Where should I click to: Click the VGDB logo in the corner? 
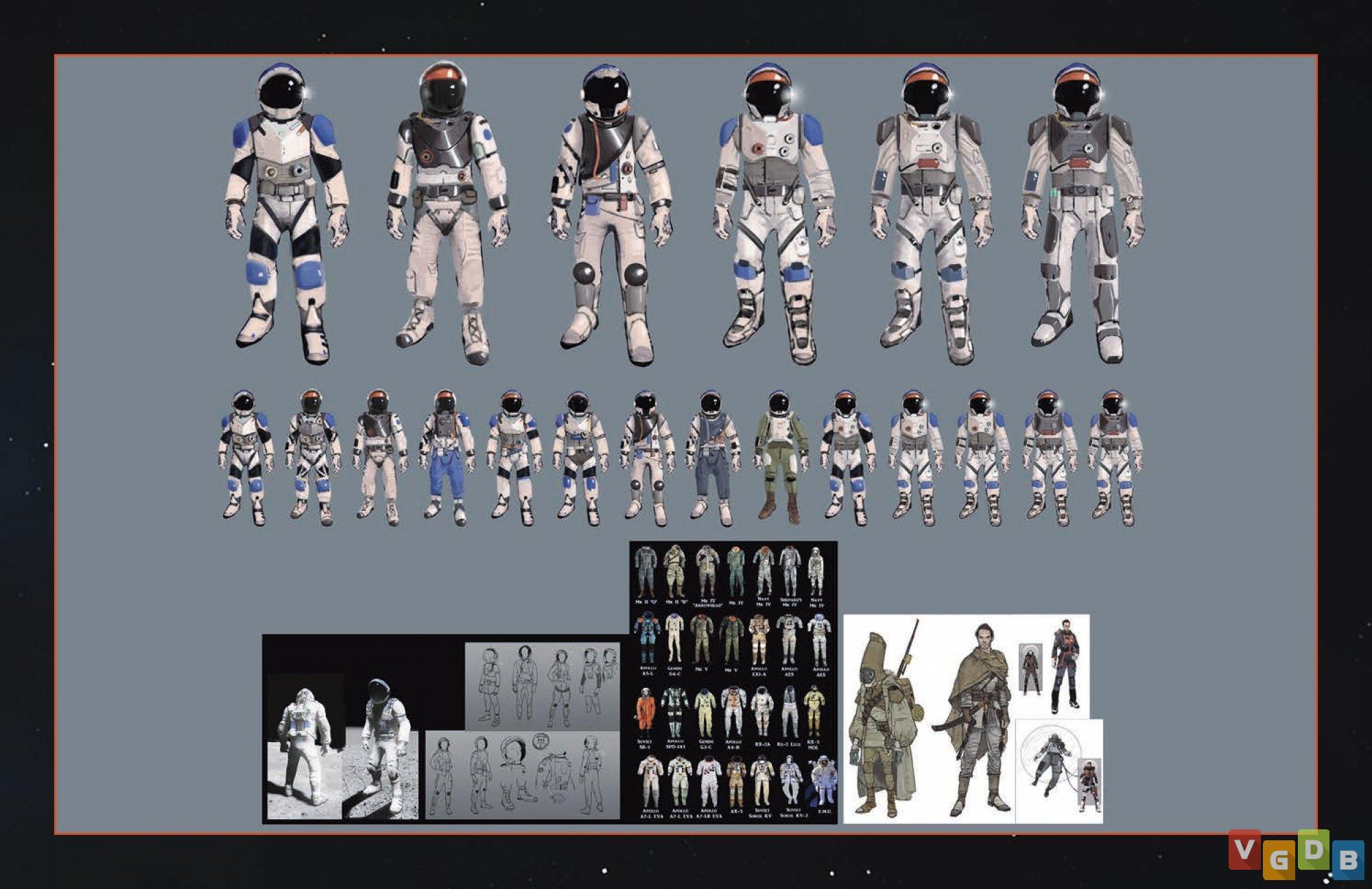[1295, 854]
